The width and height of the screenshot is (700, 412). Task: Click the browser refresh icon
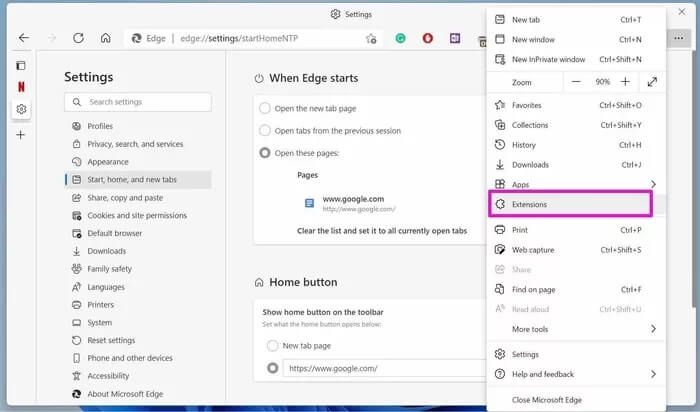tap(78, 38)
